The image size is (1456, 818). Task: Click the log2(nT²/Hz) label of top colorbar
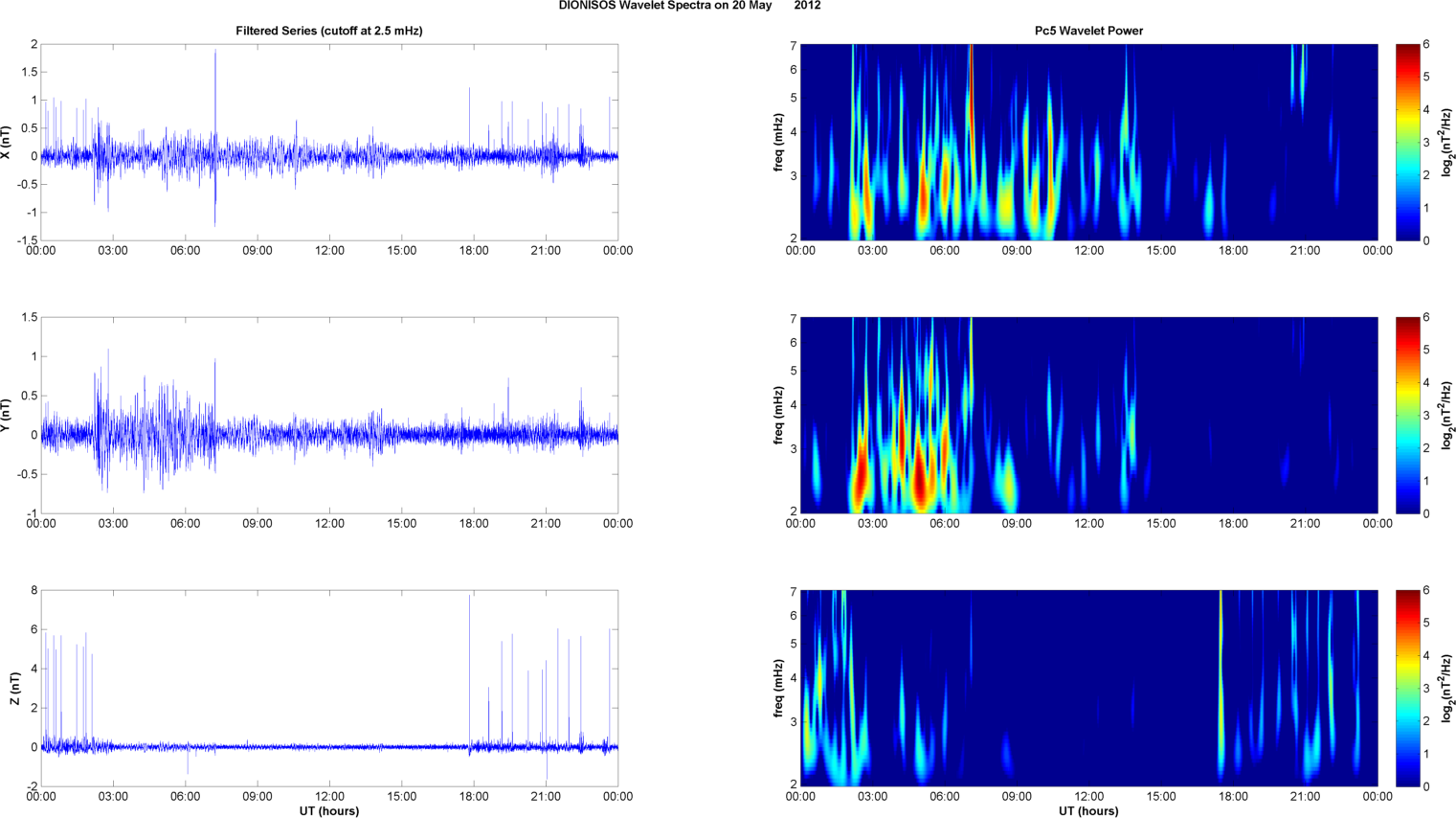[x=1447, y=143]
